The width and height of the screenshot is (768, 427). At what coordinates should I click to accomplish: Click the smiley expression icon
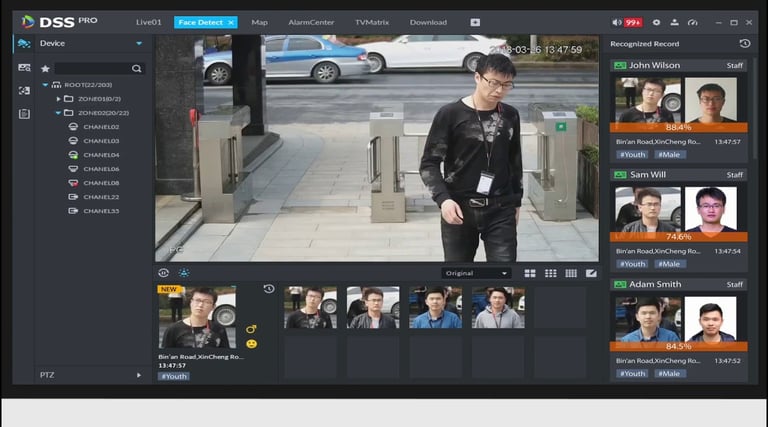pos(251,344)
